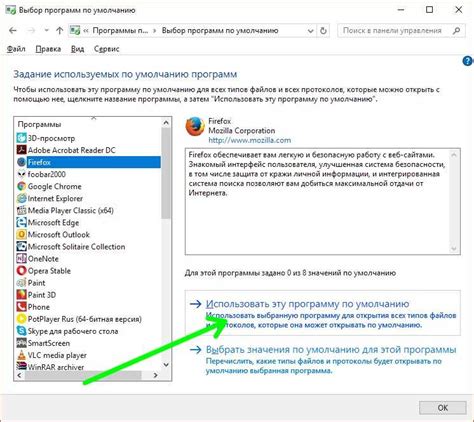Click Использовать эту программу по умолчанию
The width and height of the screenshot is (474, 422).
[x=307, y=304]
